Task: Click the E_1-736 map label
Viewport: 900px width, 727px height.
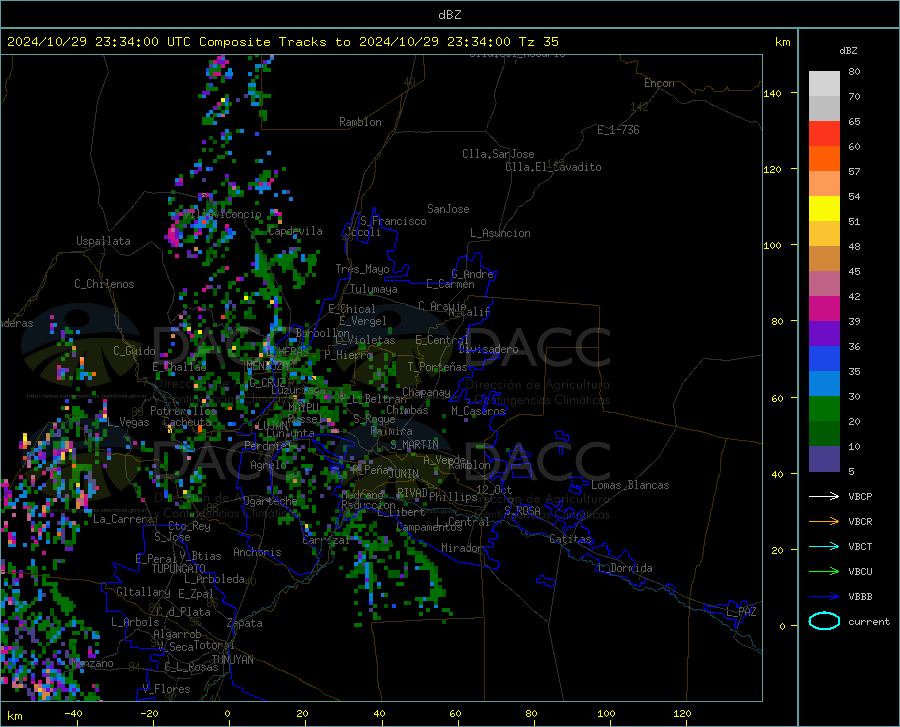Action: 618,130
